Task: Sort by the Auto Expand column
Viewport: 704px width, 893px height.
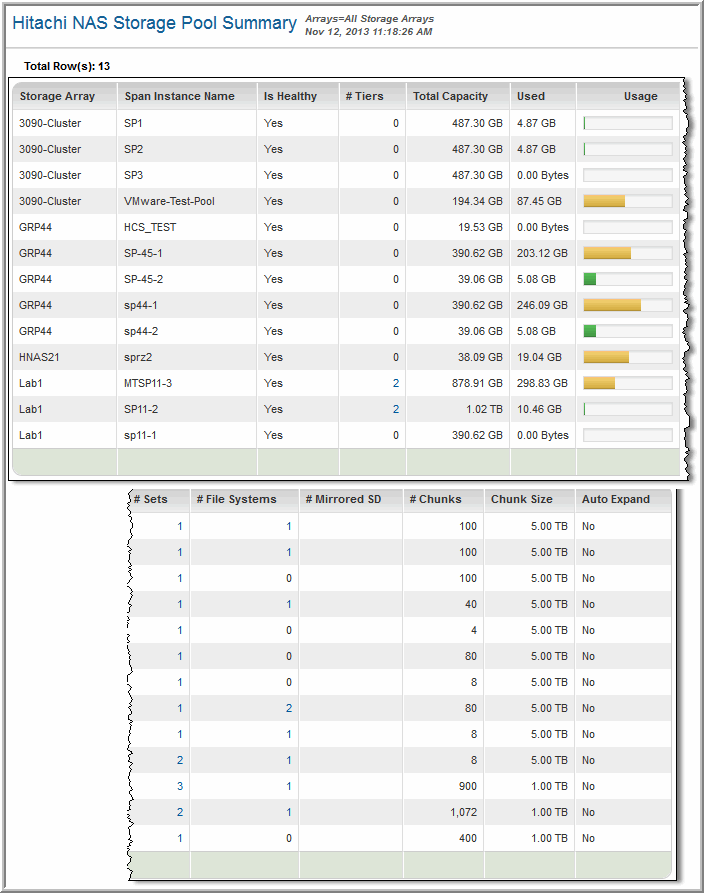Action: click(615, 499)
